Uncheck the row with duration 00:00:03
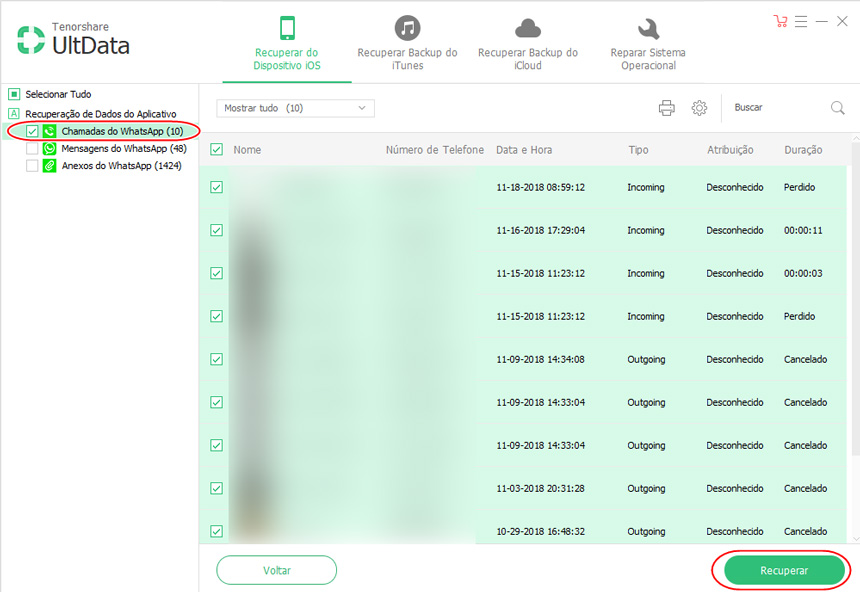Viewport: 860px width, 592px height. coord(217,273)
